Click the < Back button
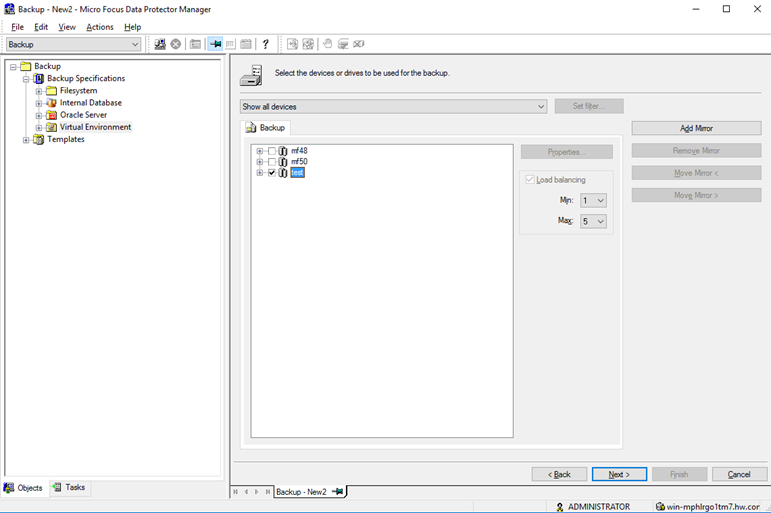 pyautogui.click(x=559, y=474)
